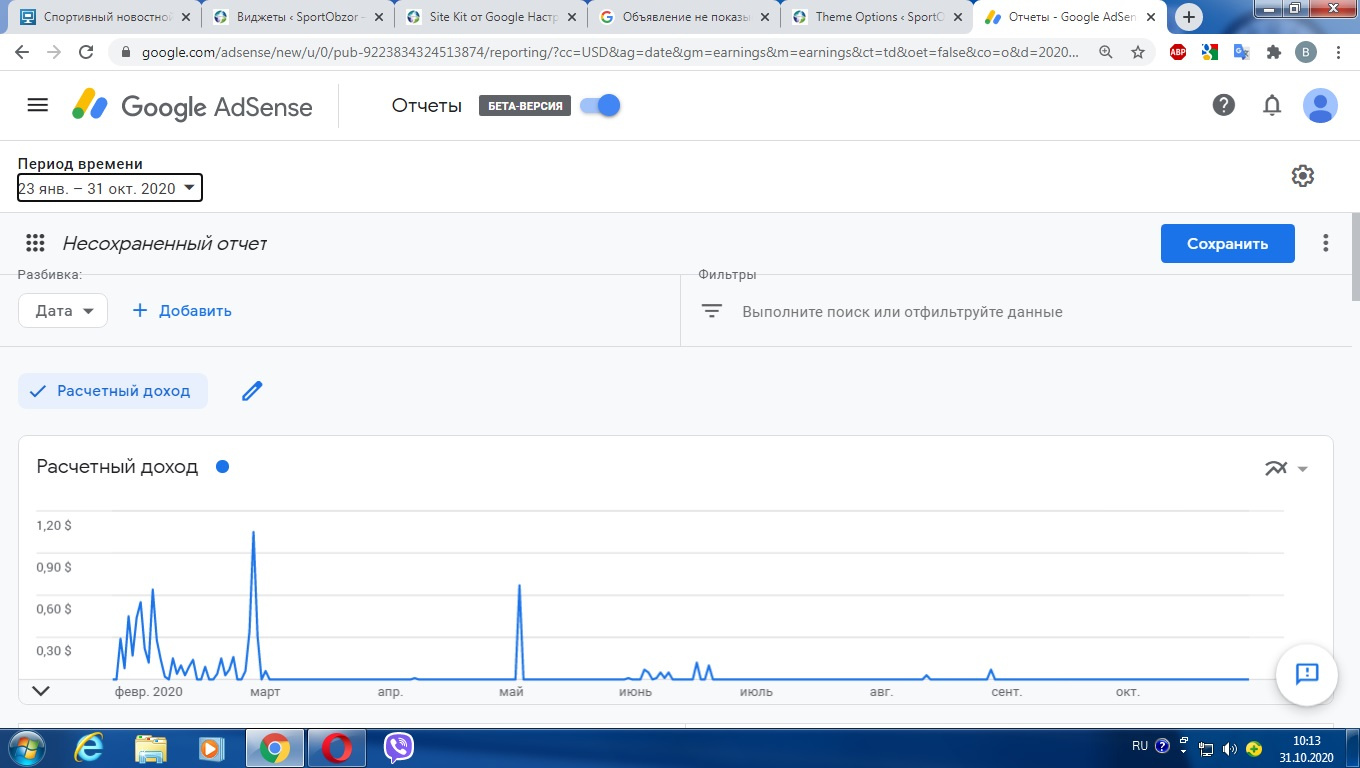Click the Добавить breakdown button
The width and height of the screenshot is (1360, 768).
[182, 311]
